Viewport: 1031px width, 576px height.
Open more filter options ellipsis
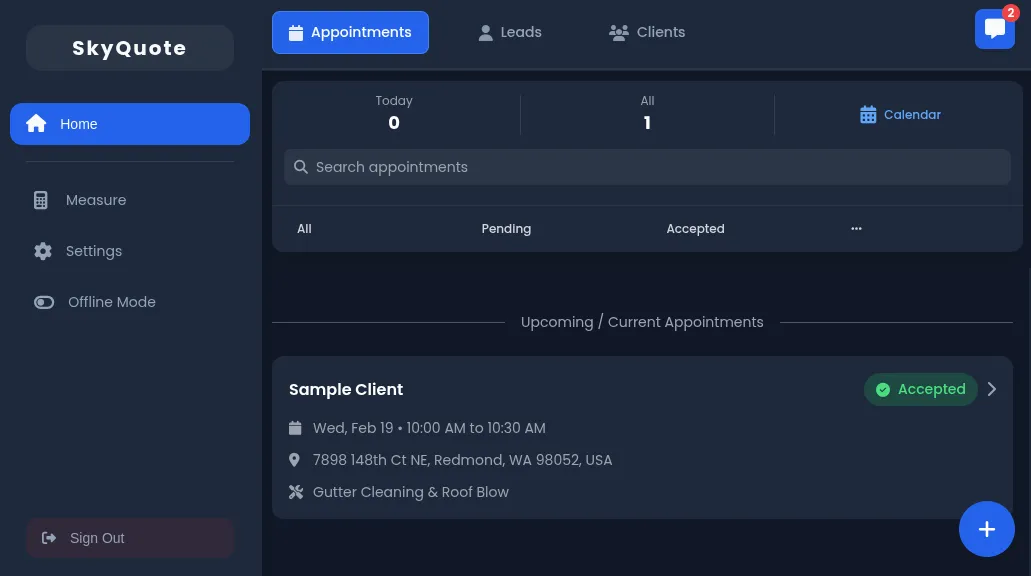pyautogui.click(x=856, y=229)
